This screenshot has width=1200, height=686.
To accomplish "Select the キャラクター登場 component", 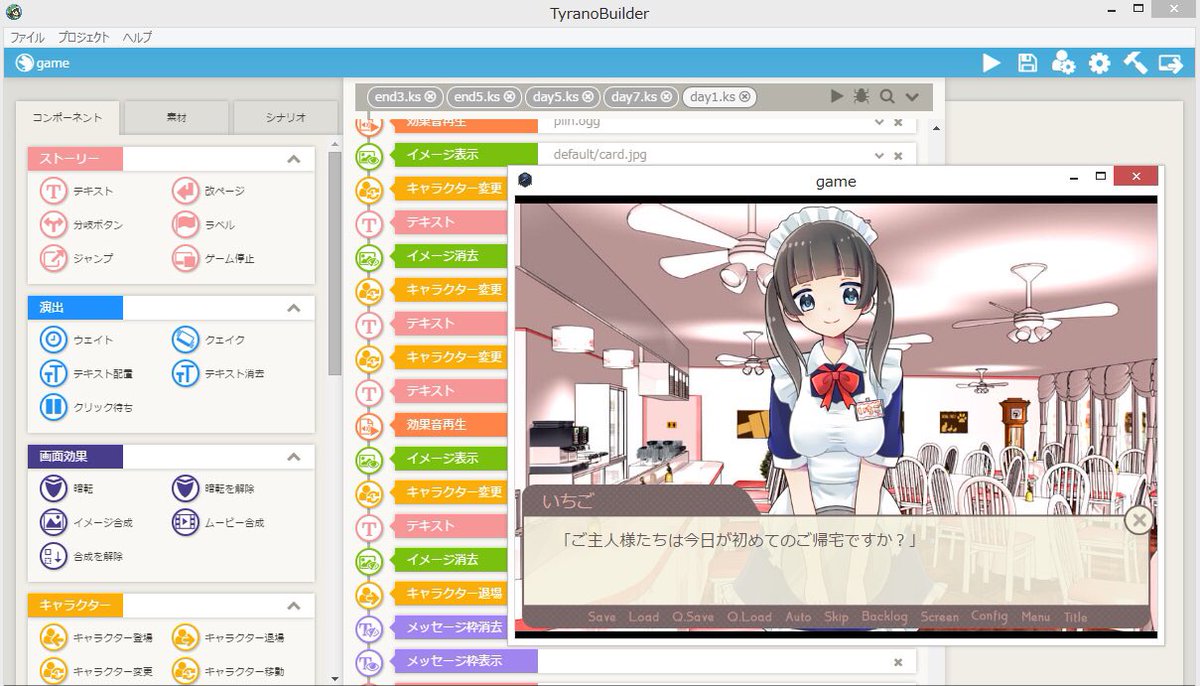I will pos(96,637).
